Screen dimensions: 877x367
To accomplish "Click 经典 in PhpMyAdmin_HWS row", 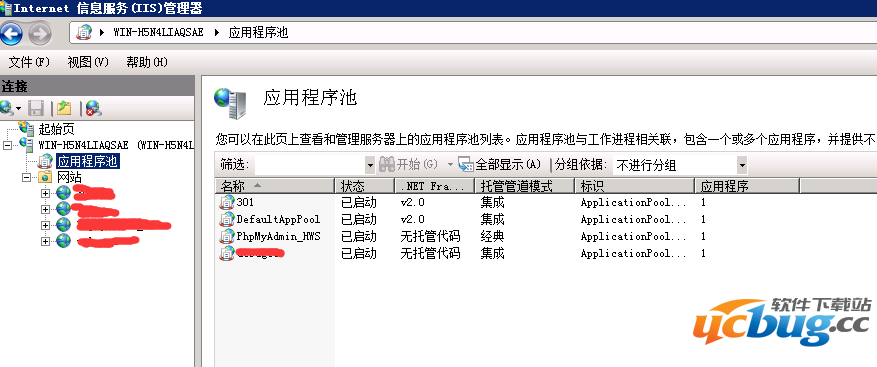I will coord(492,237).
